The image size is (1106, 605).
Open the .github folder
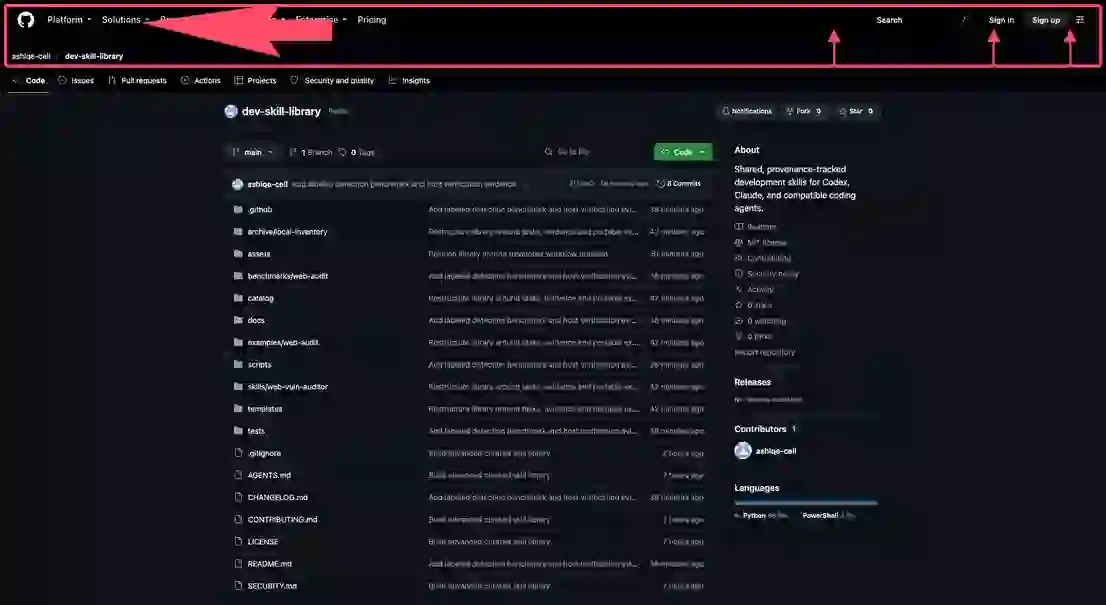tap(260, 209)
